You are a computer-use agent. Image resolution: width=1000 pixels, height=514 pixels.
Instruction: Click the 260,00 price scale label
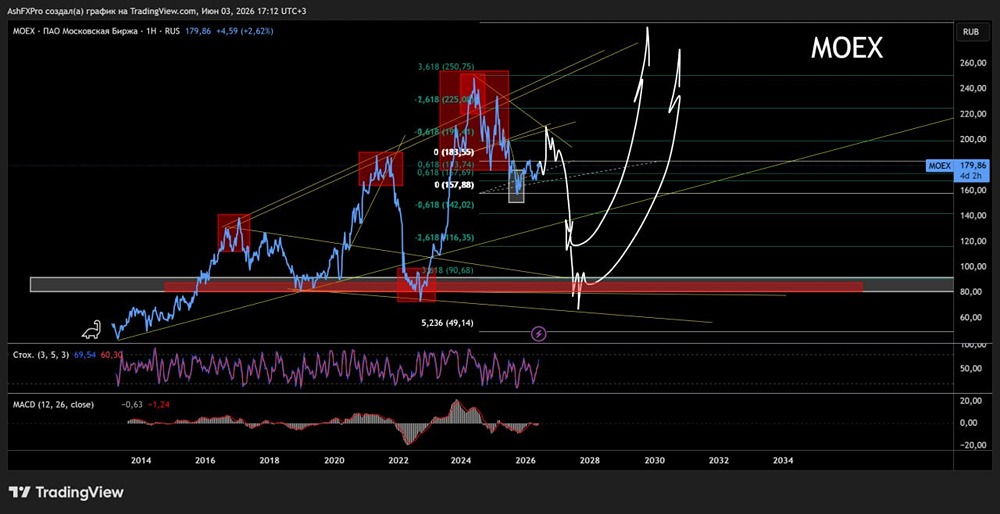click(971, 63)
